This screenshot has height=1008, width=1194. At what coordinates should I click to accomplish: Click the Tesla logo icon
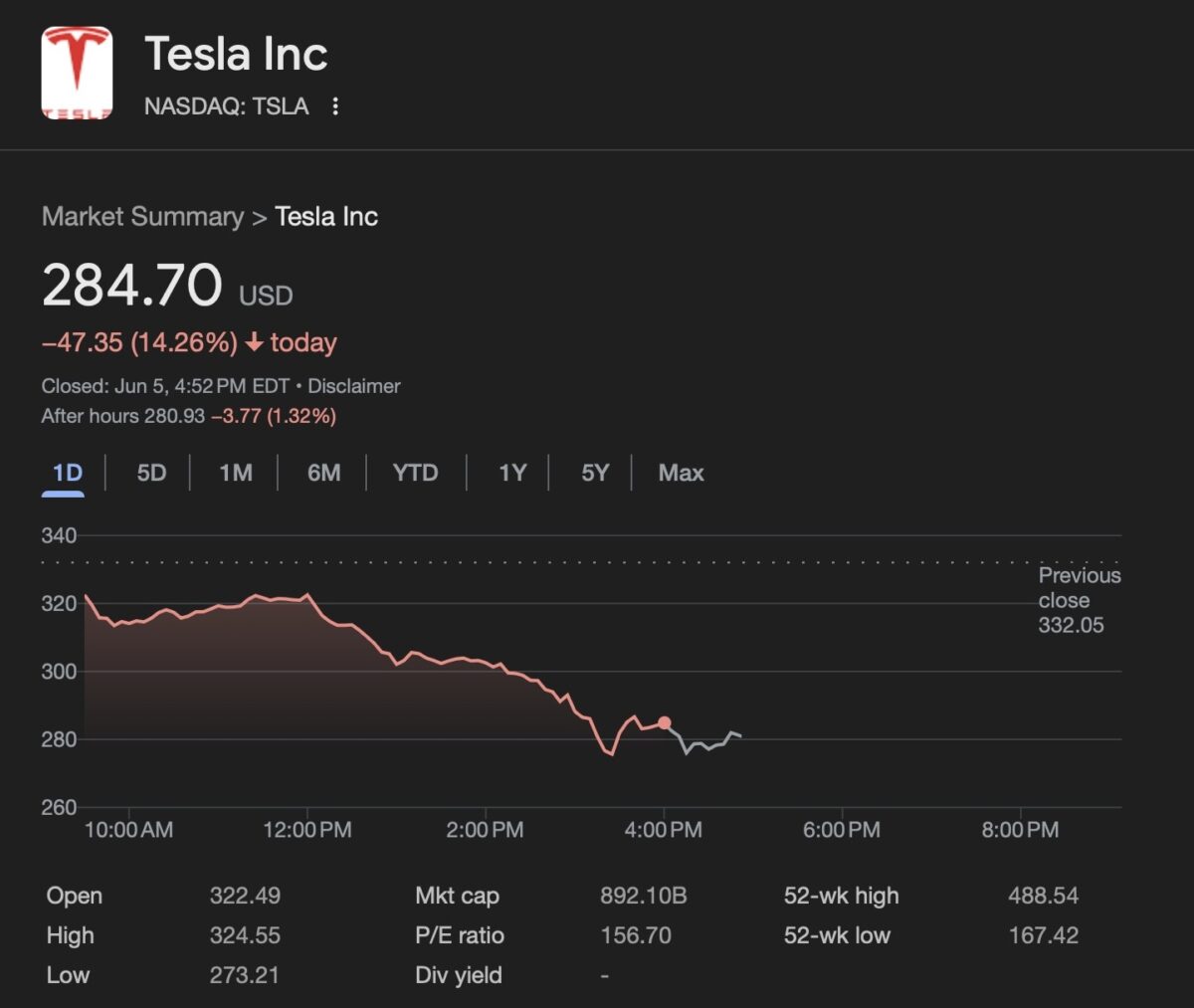point(75,70)
